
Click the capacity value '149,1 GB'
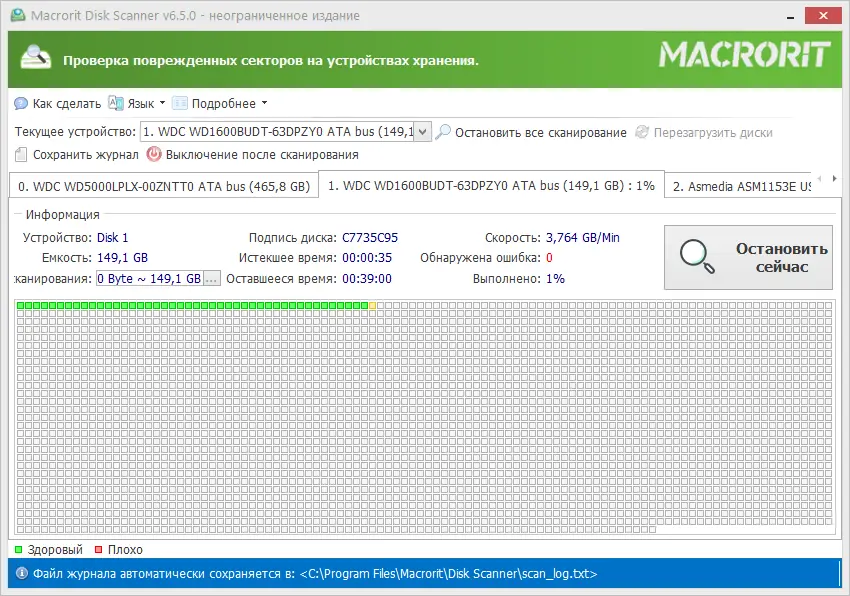pos(123,258)
